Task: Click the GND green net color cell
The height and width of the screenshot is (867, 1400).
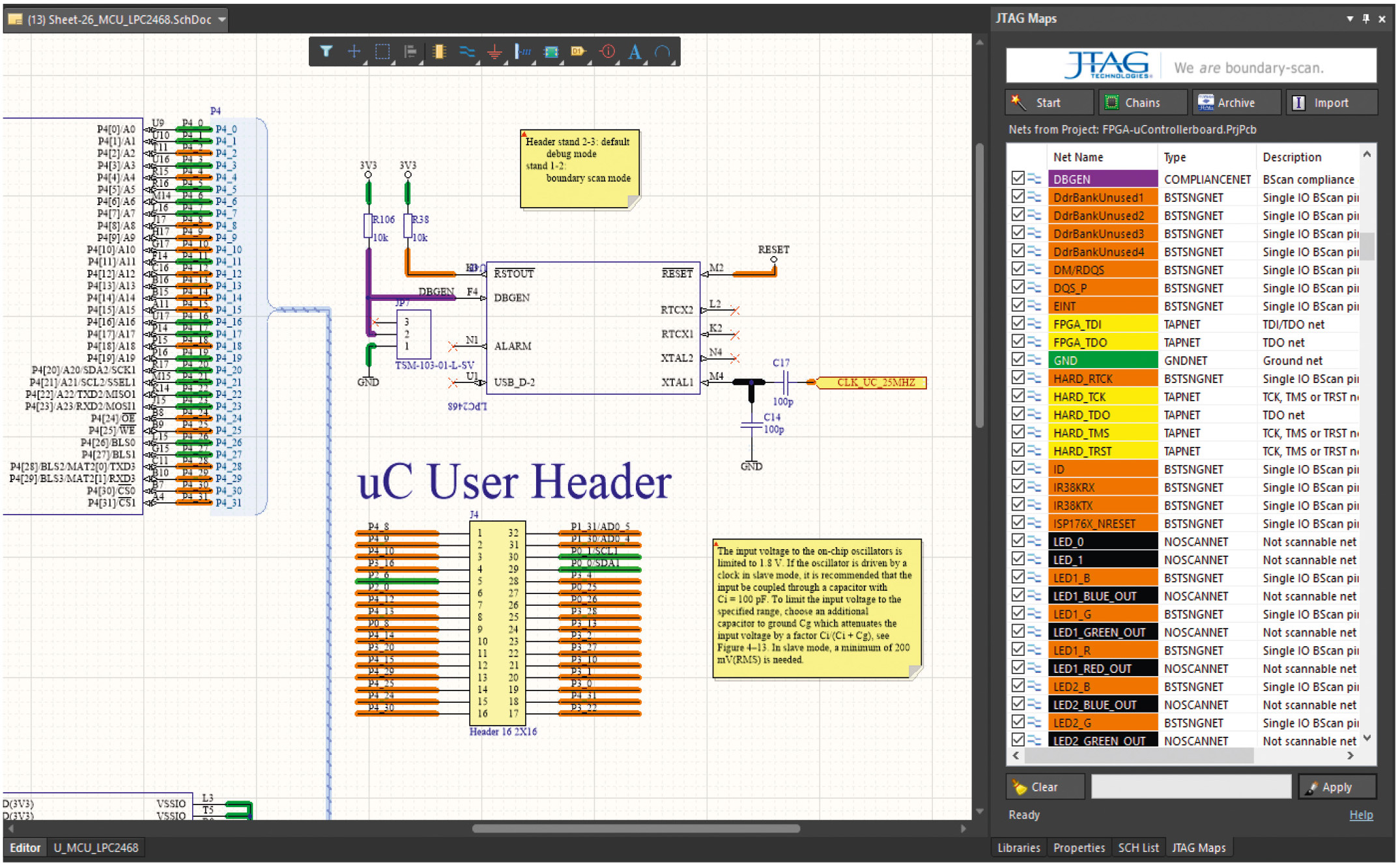Action: 1102,360
